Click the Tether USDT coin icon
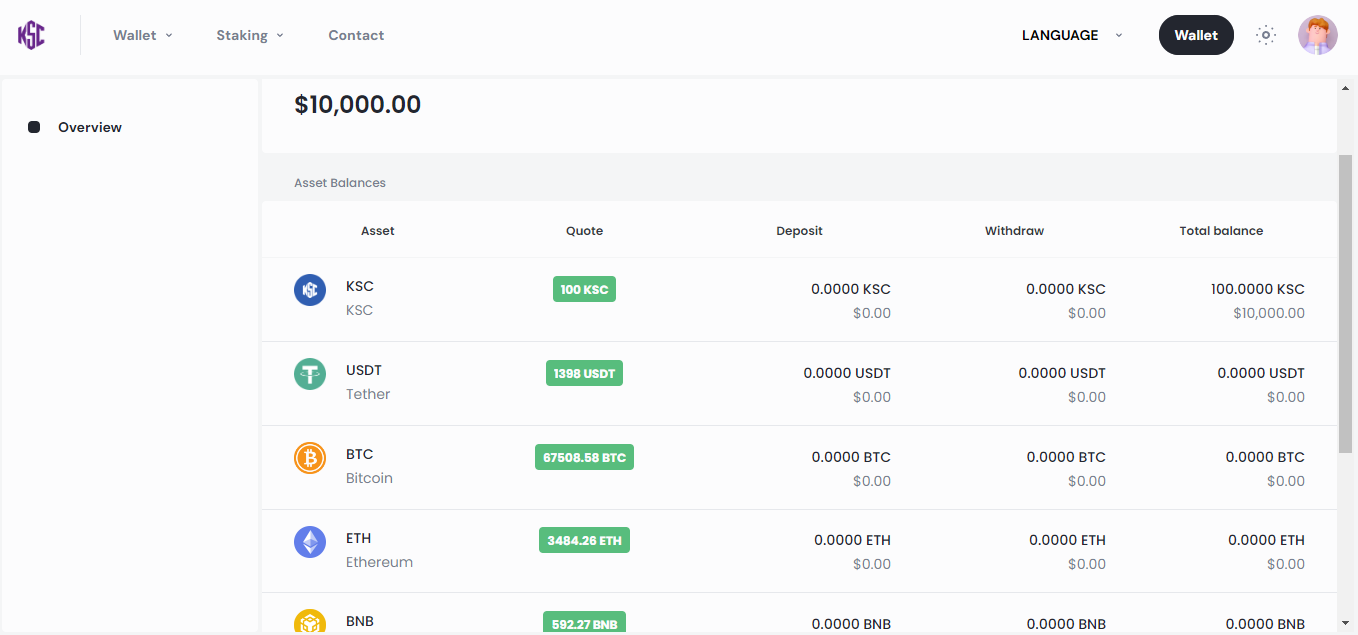Viewport: 1358px width, 635px height. click(310, 374)
